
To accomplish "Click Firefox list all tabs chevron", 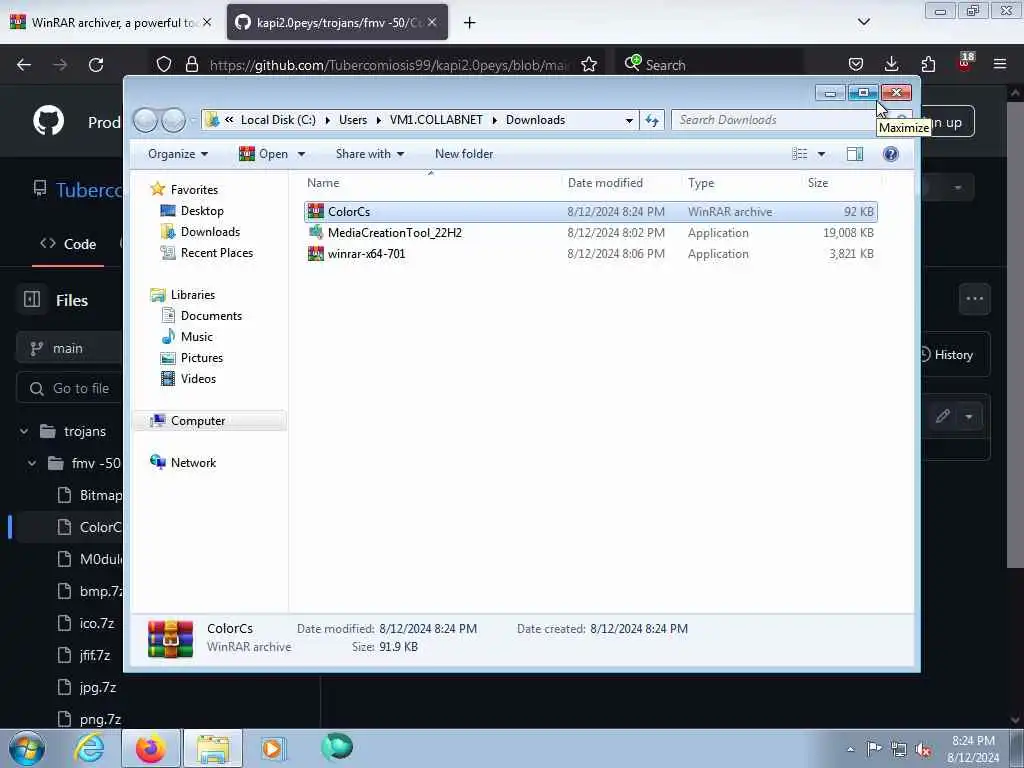I will (x=863, y=22).
